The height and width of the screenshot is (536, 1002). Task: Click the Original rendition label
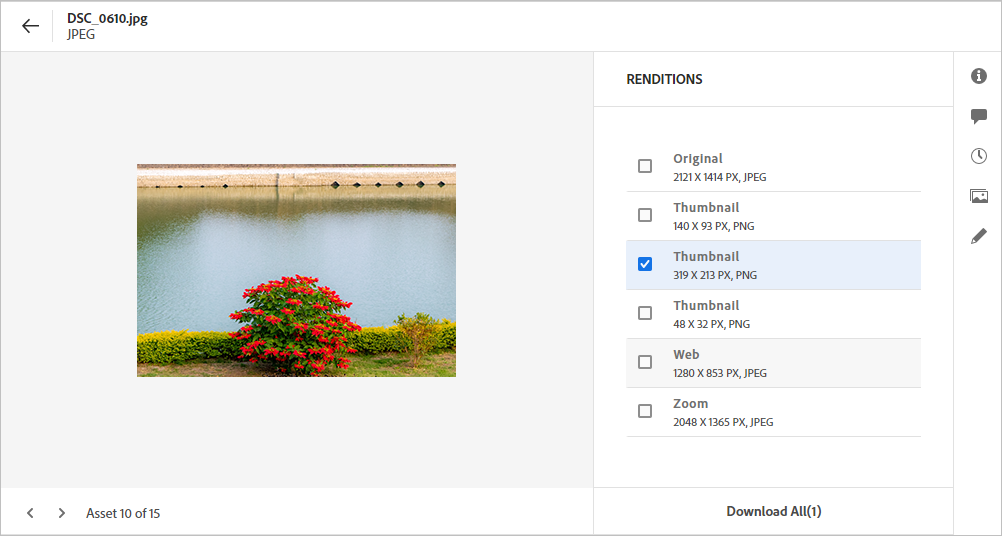[x=698, y=159]
